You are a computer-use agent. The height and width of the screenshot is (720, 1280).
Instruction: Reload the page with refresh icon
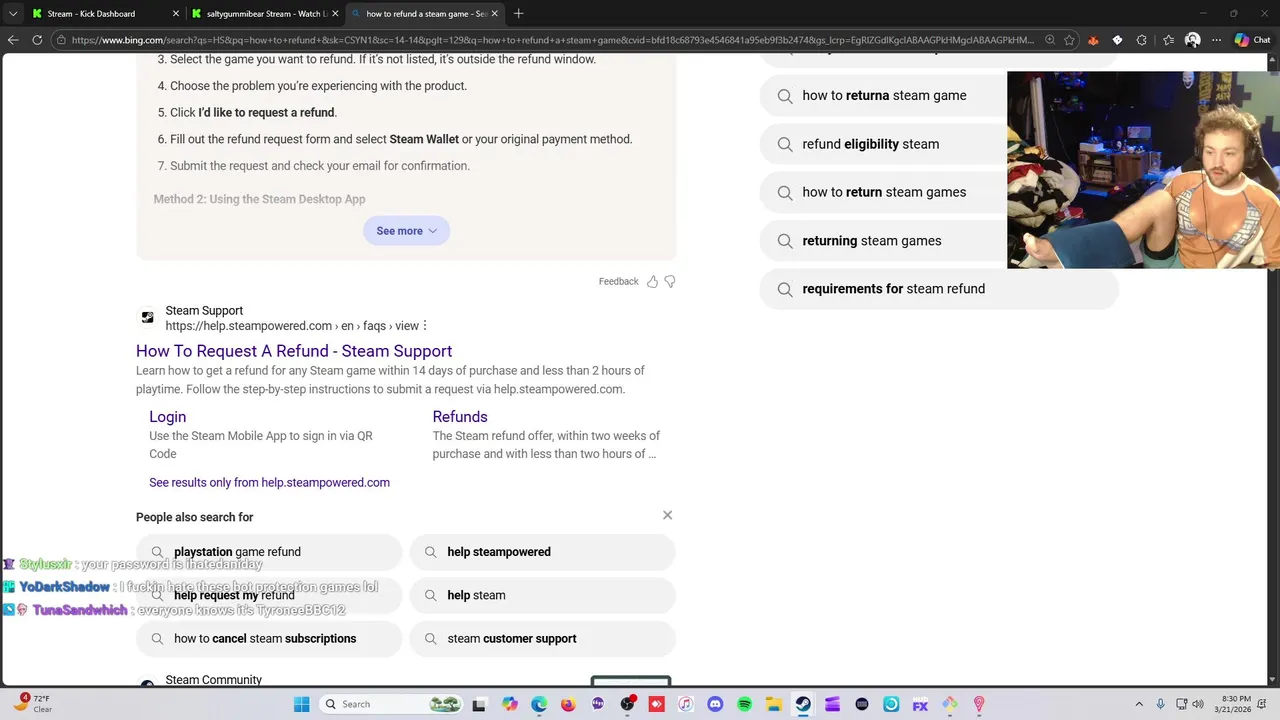37,40
